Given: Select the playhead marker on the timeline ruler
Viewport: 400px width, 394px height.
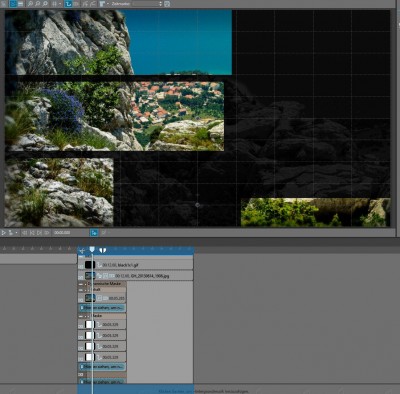Looking at the screenshot, I should pos(92,249).
